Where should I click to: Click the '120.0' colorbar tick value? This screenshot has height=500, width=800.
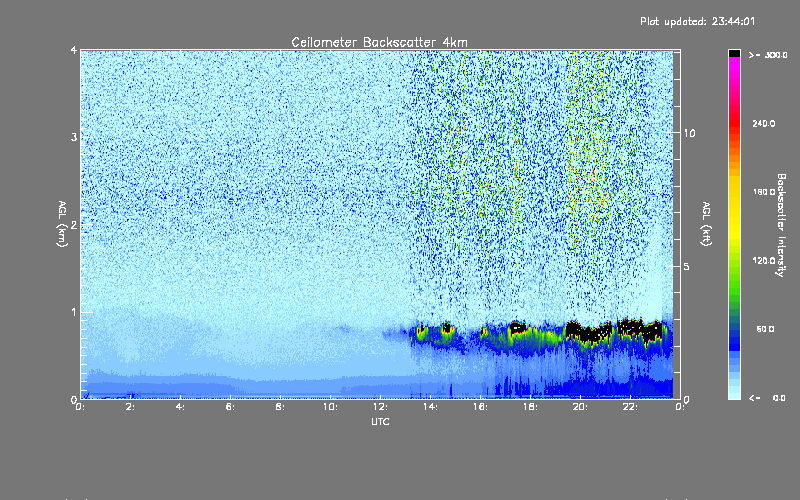[x=764, y=261]
